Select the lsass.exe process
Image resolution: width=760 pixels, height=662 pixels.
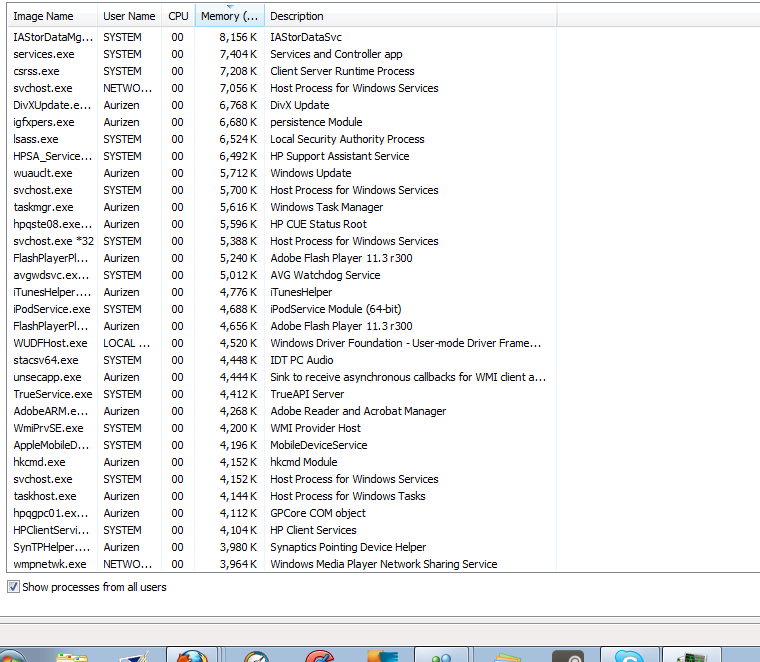(282, 139)
